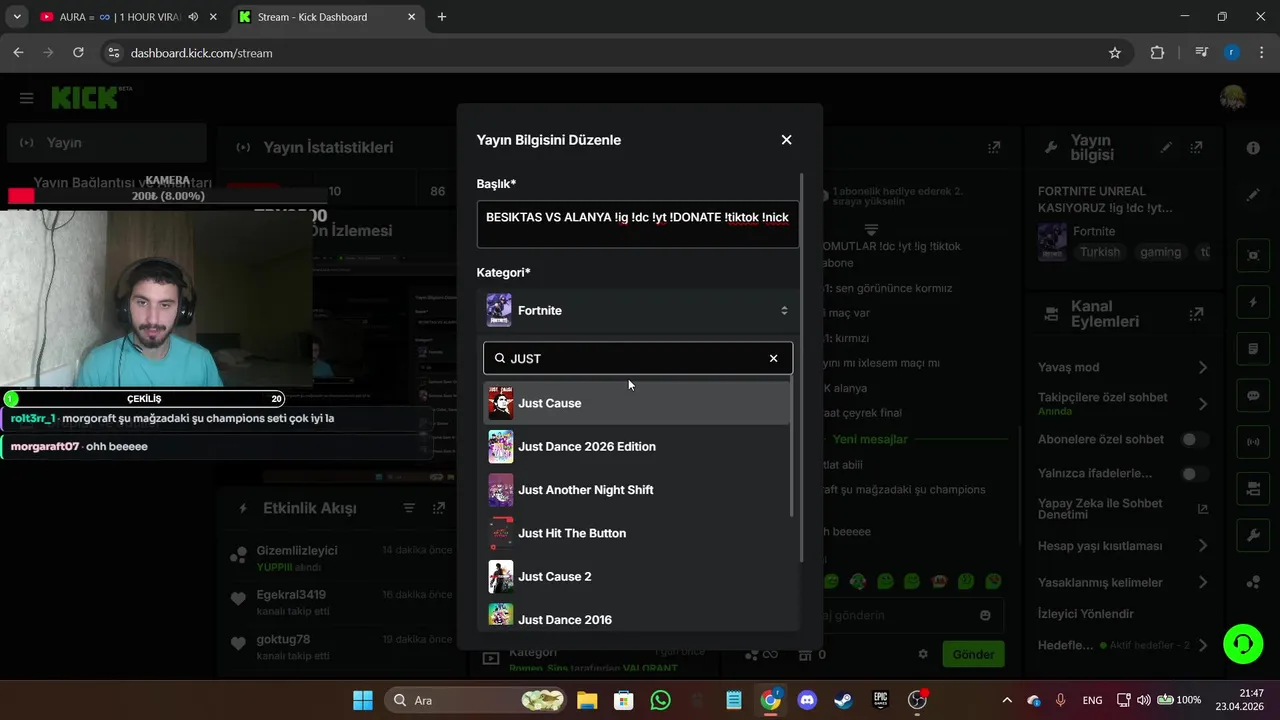The width and height of the screenshot is (1280, 720).
Task: Open Chrome extensions puzzle icon
Action: 1157,53
